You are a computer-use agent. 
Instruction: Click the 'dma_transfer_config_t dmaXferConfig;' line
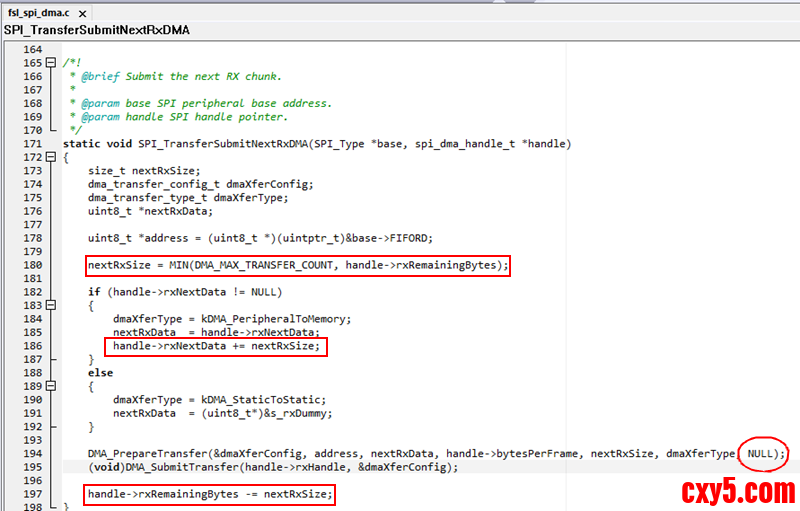click(x=201, y=184)
